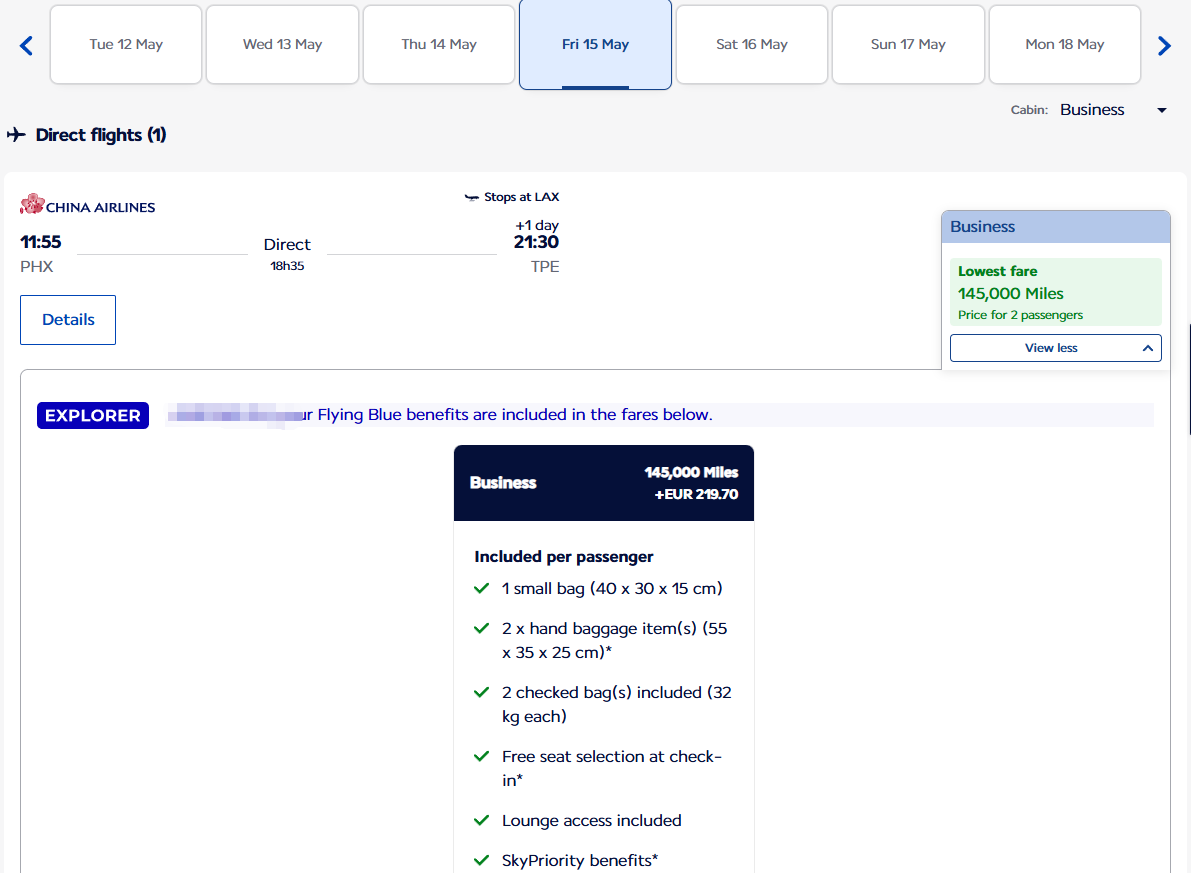Image resolution: width=1191 pixels, height=873 pixels.
Task: Click the page scrollbar thumb on the right edge
Action: 1189,378
